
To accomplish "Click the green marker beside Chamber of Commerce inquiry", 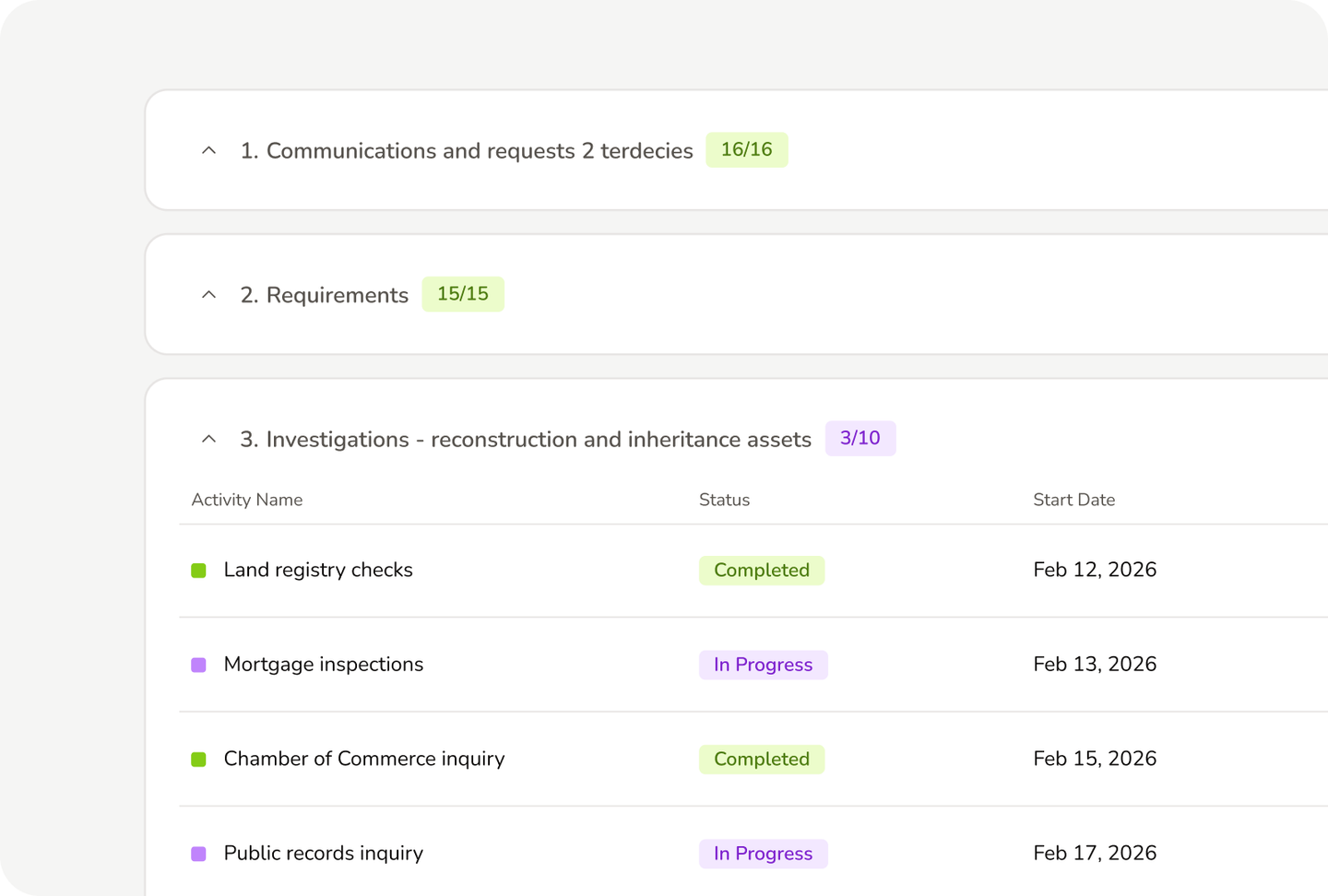I will (198, 760).
